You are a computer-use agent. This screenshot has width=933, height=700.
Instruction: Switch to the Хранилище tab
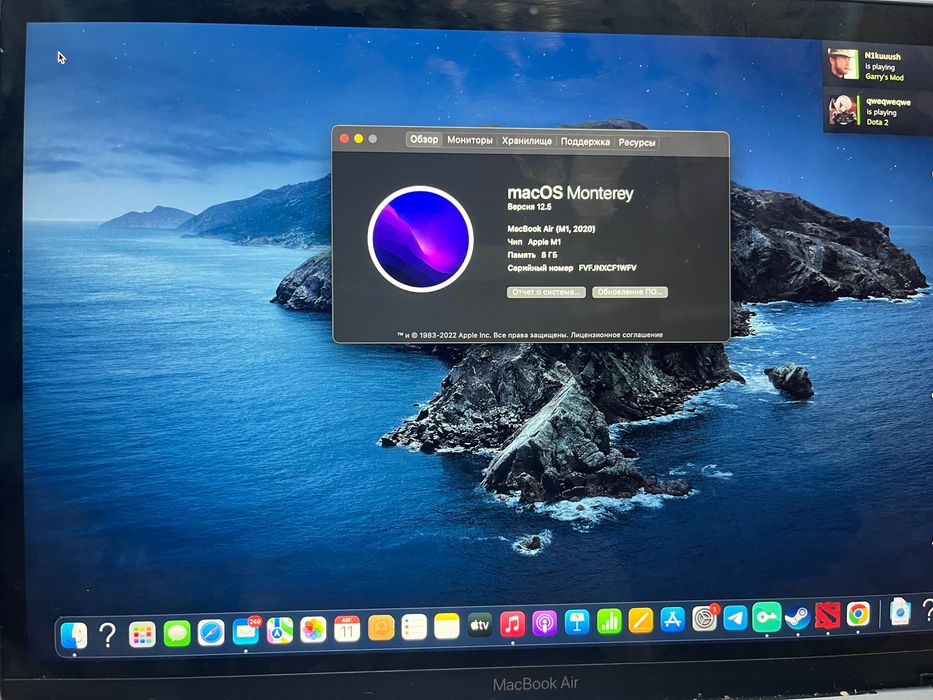click(526, 141)
